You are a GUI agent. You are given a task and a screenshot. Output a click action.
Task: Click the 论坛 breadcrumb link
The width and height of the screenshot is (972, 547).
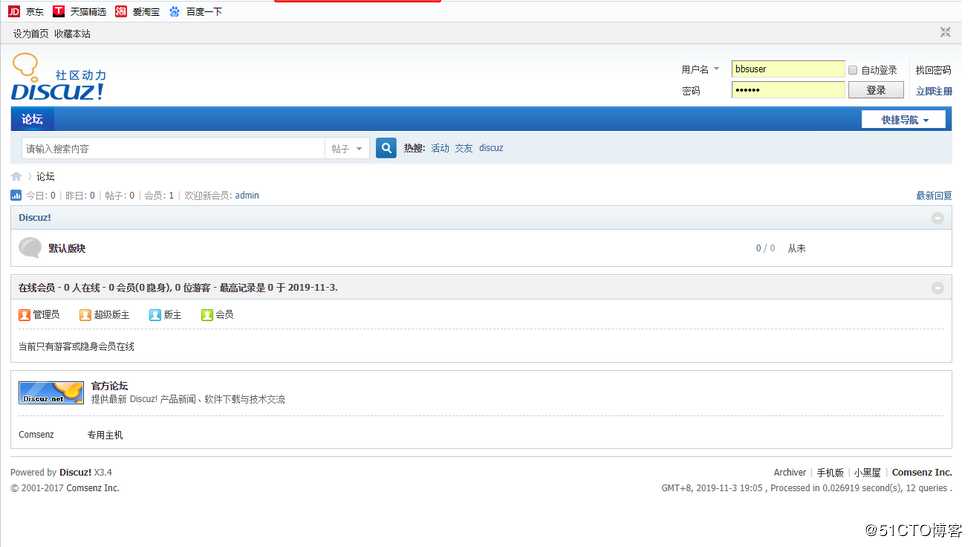tap(45, 176)
